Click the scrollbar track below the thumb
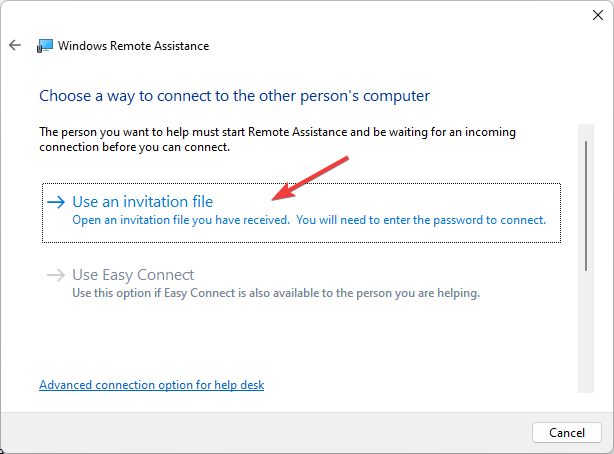The image size is (614, 454). click(587, 330)
